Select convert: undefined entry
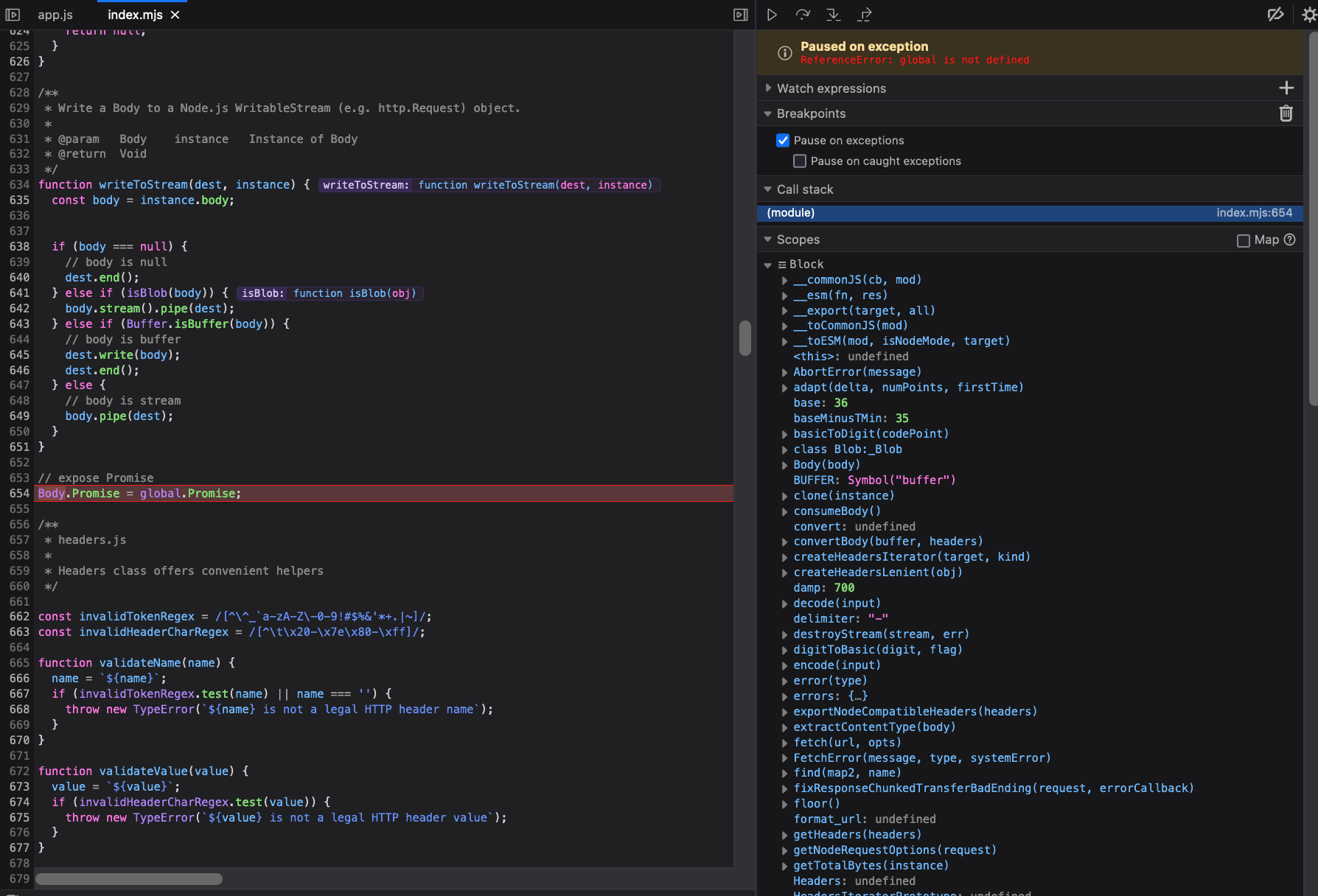Viewport: 1318px width, 896px height. coord(854,527)
